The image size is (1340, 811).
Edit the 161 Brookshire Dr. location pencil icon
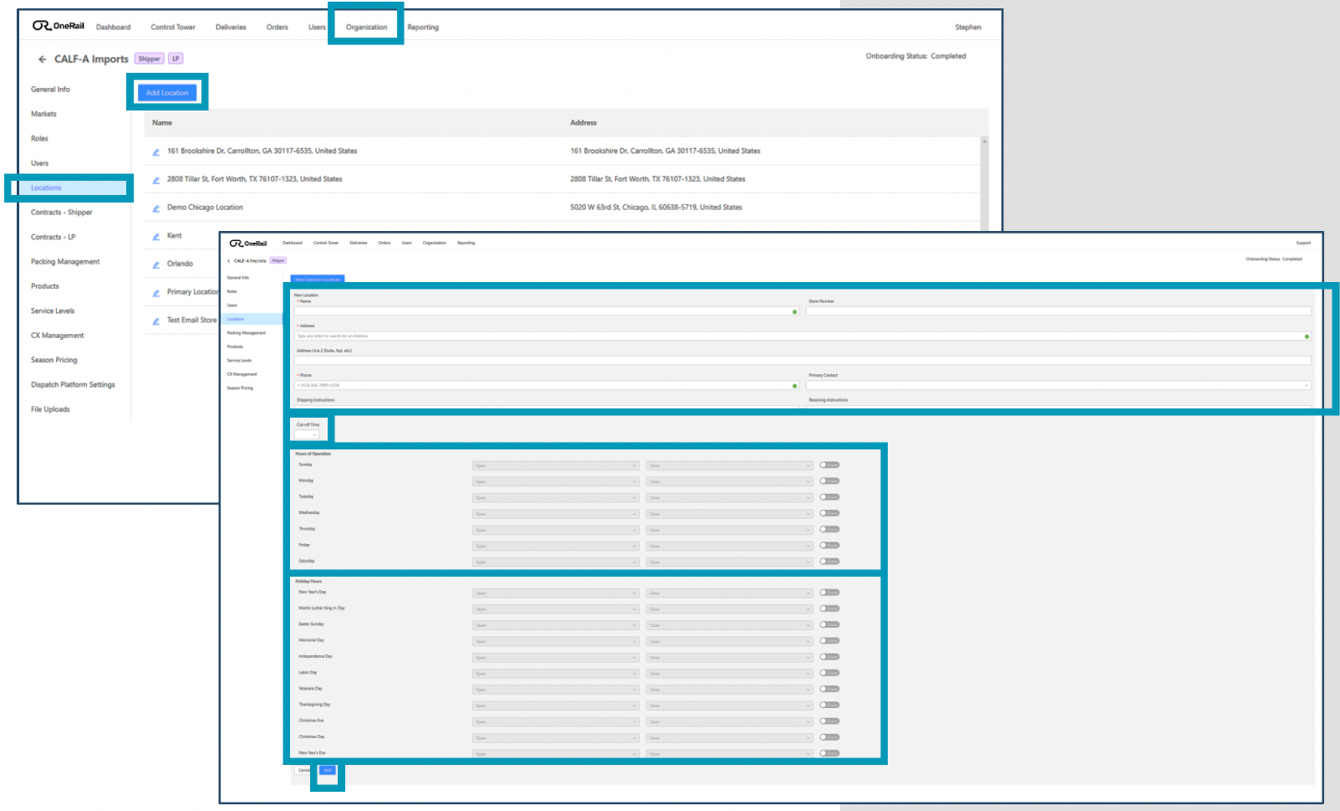coord(156,152)
